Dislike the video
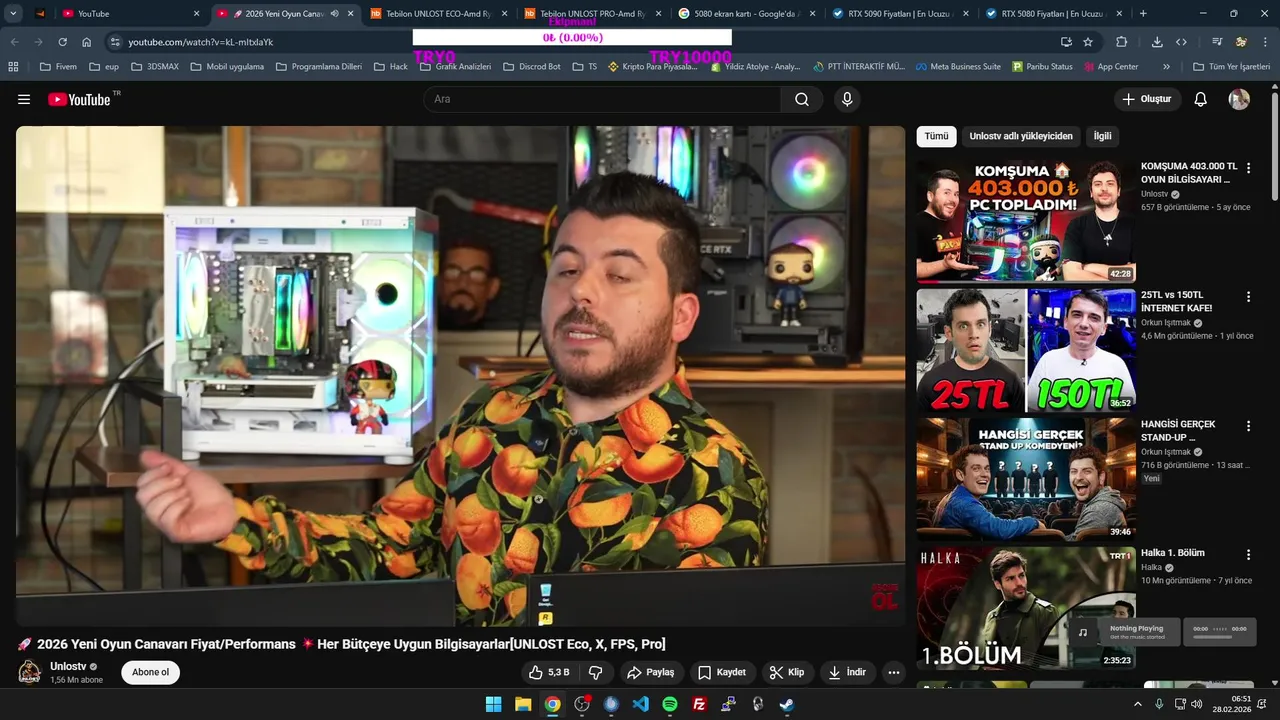Image resolution: width=1280 pixels, height=720 pixels. pyautogui.click(x=595, y=672)
